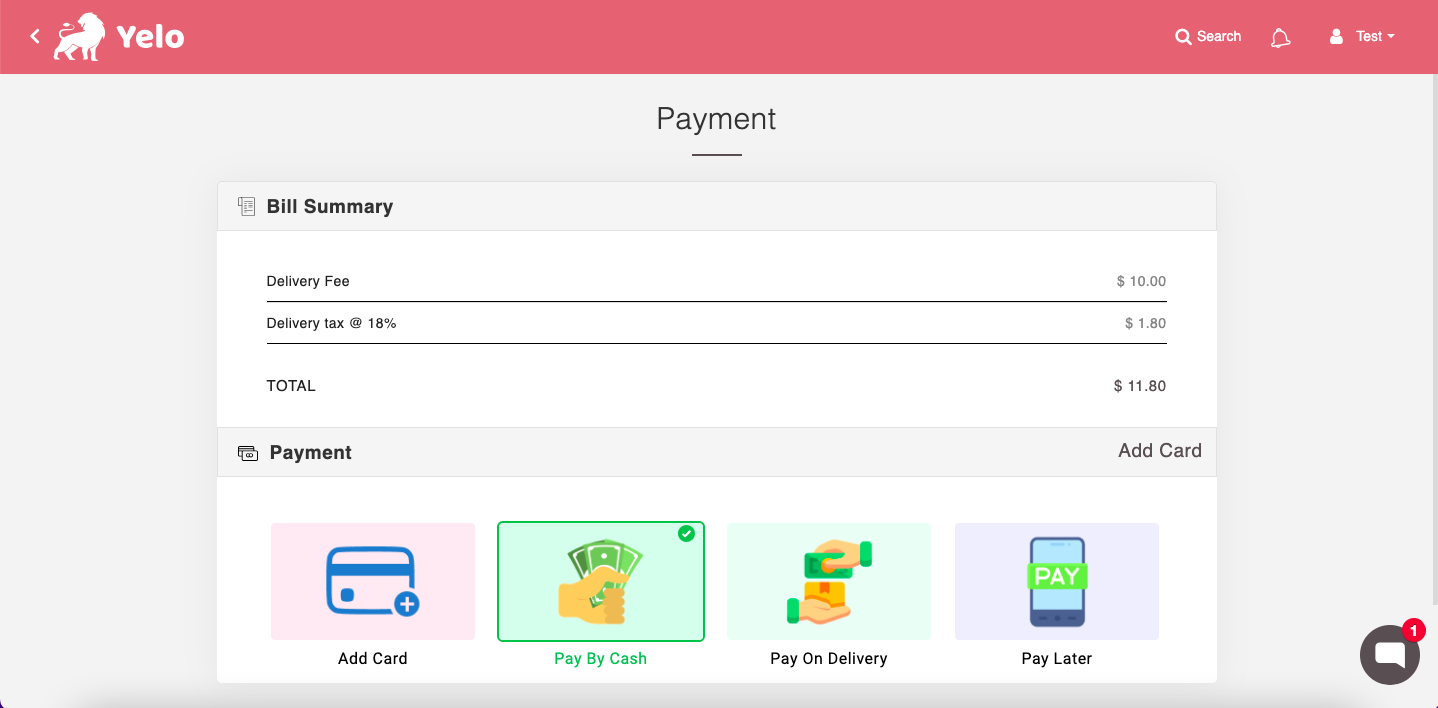Image resolution: width=1438 pixels, height=708 pixels.
Task: Go back using the header arrow
Action: click(x=35, y=36)
